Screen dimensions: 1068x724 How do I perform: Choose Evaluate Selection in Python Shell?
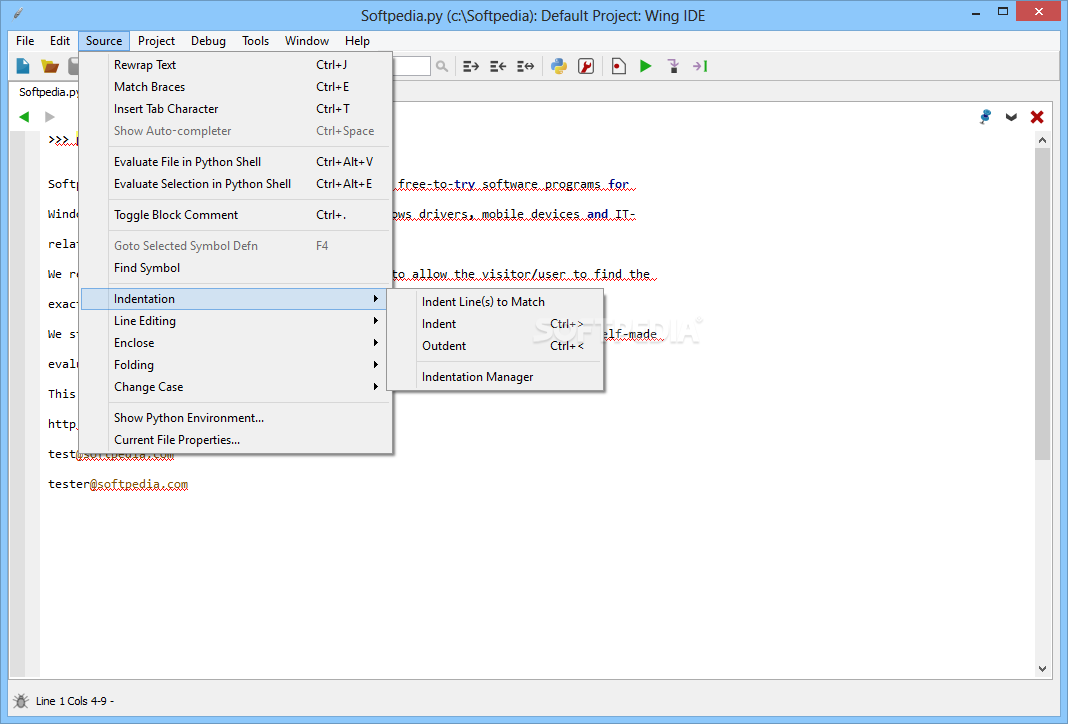tap(236, 184)
